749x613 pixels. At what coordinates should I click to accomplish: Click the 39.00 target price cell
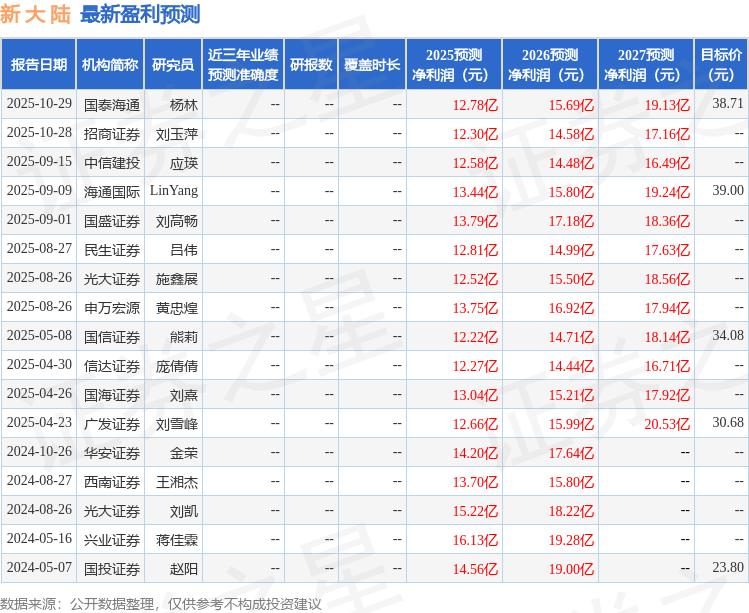coord(727,191)
